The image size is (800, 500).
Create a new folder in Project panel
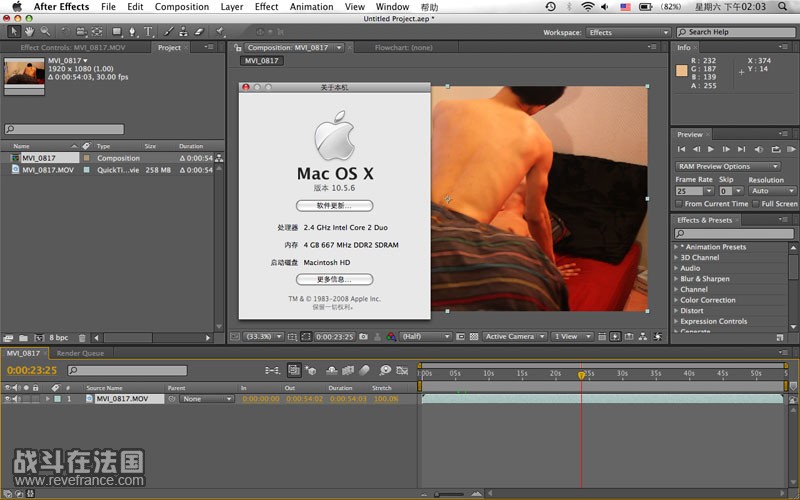coord(23,338)
